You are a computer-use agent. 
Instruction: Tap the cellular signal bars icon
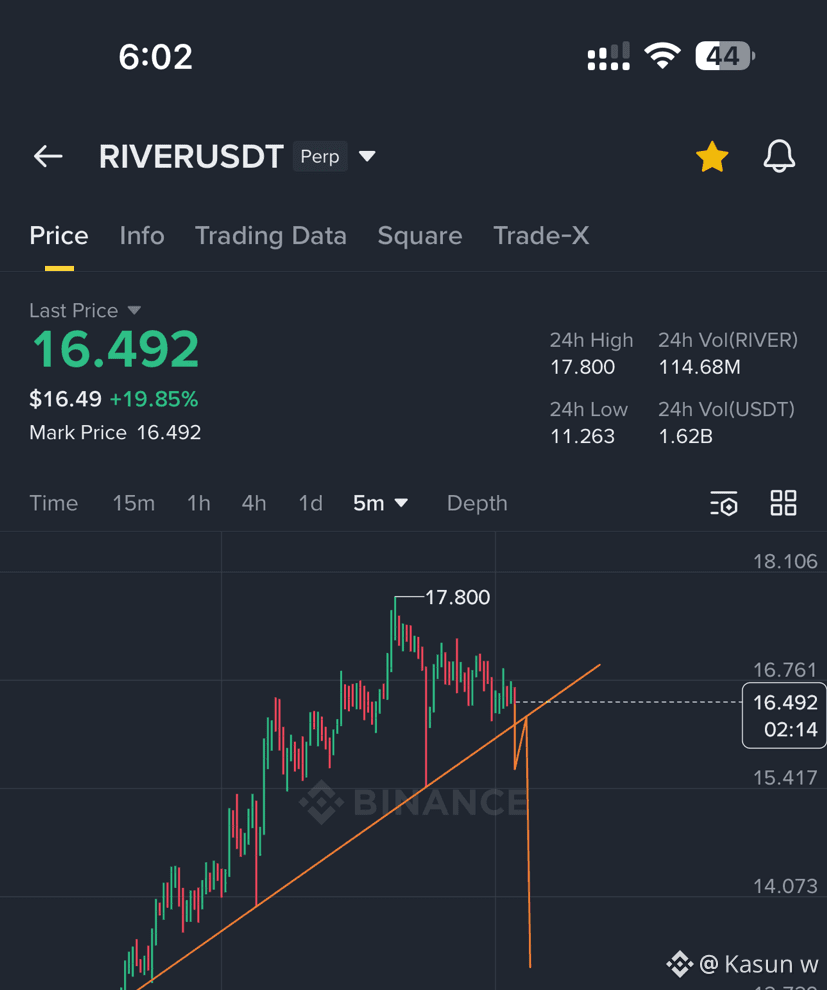pyautogui.click(x=609, y=56)
